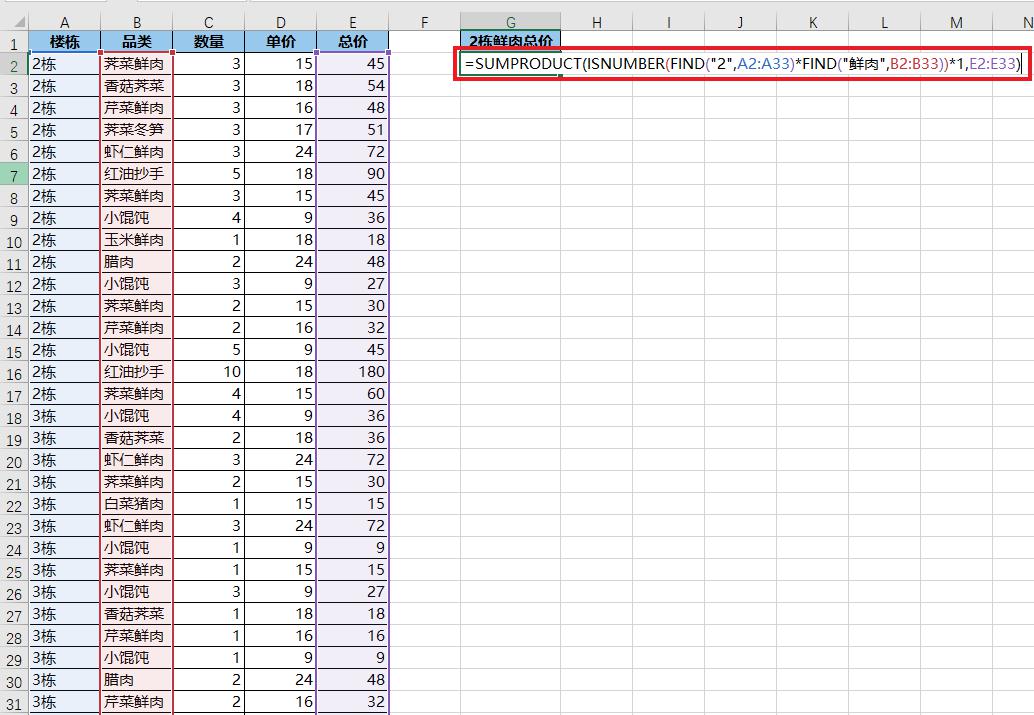Select cell A18 first 3栋 entry
The height and width of the screenshot is (715, 1034).
click(65, 416)
